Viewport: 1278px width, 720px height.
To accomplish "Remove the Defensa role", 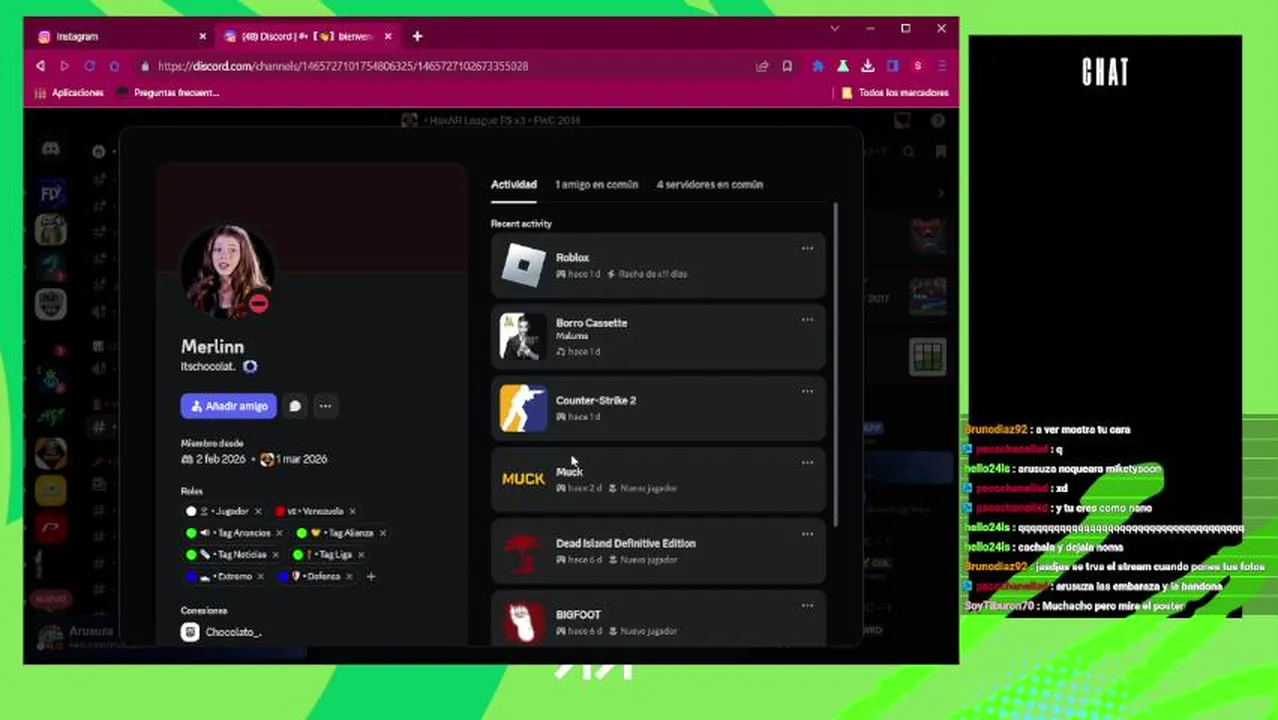I will [x=349, y=576].
